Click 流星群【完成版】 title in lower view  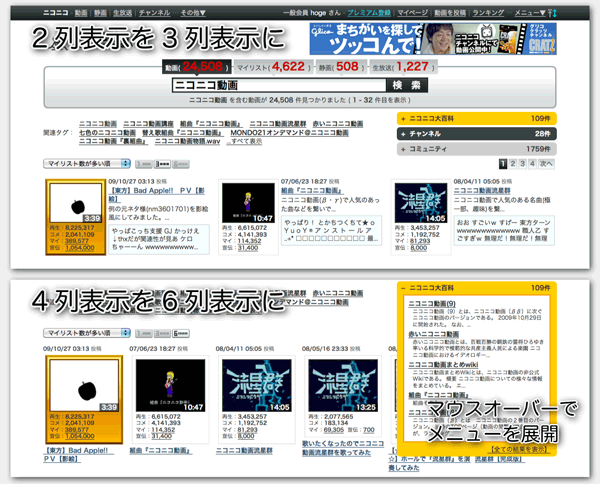[x=500, y=458]
